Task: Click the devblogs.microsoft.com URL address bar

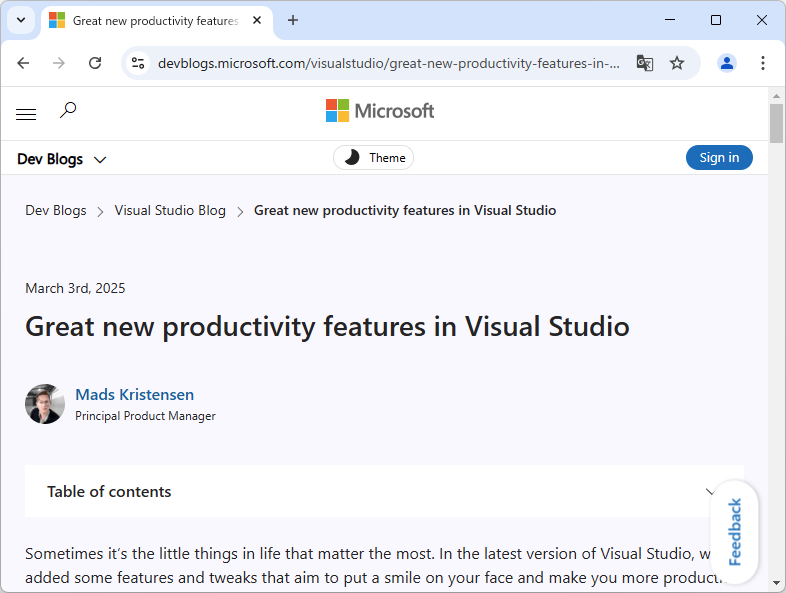Action: pos(388,63)
